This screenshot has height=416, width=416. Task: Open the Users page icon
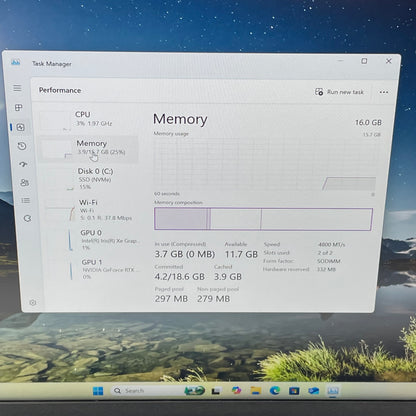pyautogui.click(x=24, y=182)
